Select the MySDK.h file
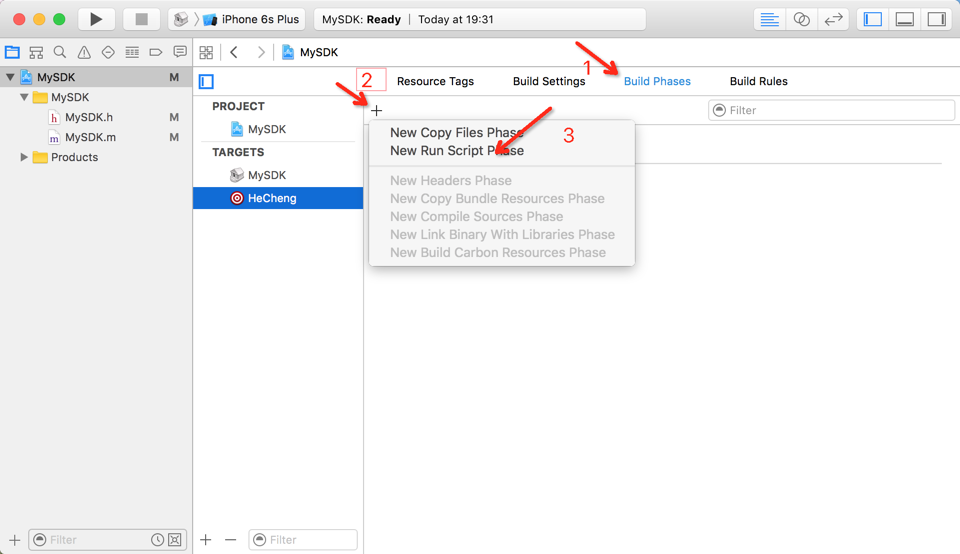Viewport: 960px width, 554px height. (x=89, y=117)
